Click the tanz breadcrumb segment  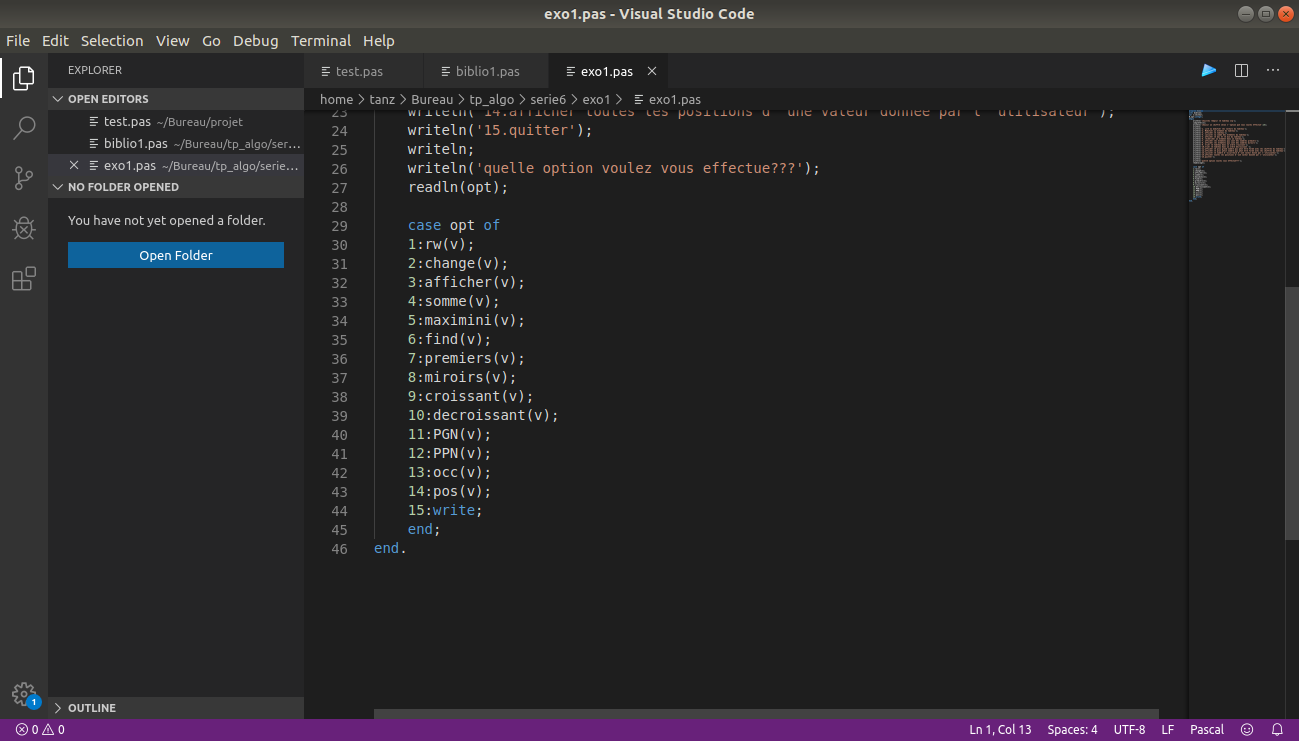(382, 99)
